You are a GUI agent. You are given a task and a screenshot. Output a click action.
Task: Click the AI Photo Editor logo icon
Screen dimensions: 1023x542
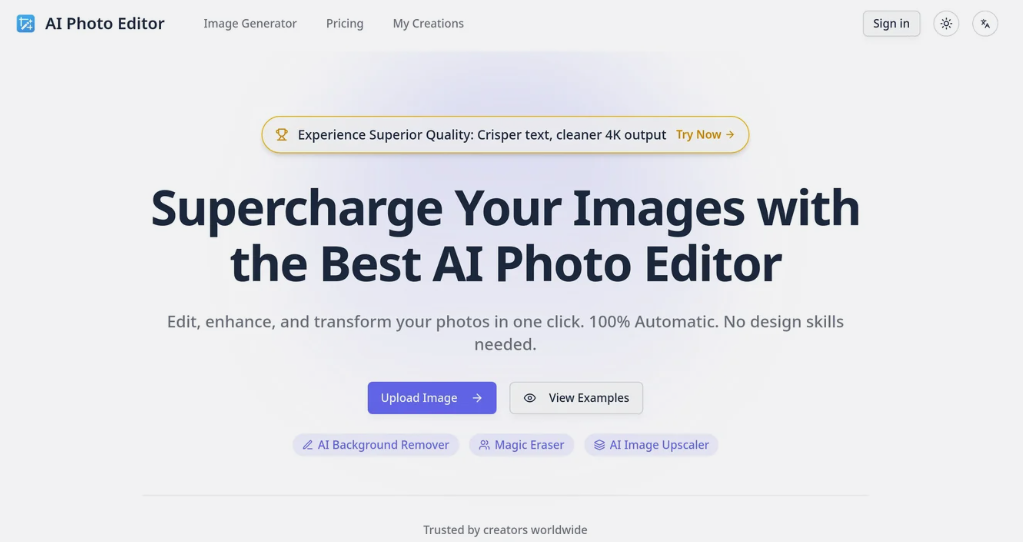point(25,24)
